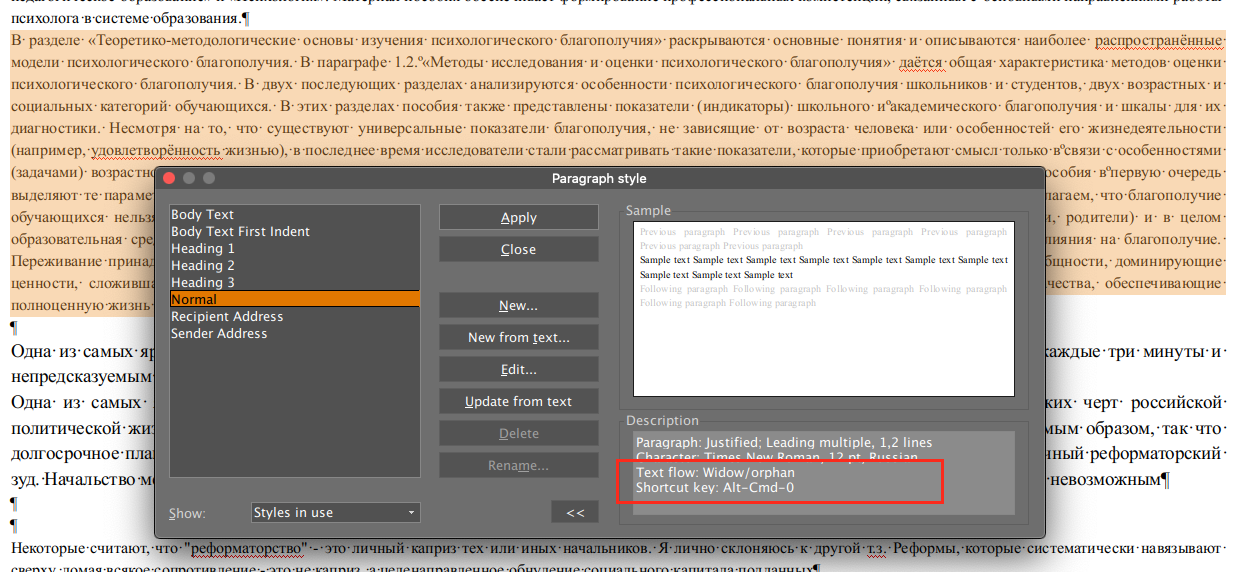Select the Heading 2 style
Viewport: 1236px width, 572px height.
tap(203, 265)
